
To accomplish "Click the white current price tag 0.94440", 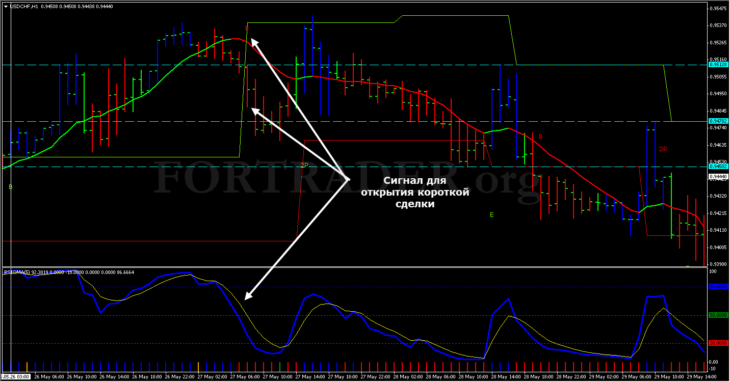I will (718, 177).
